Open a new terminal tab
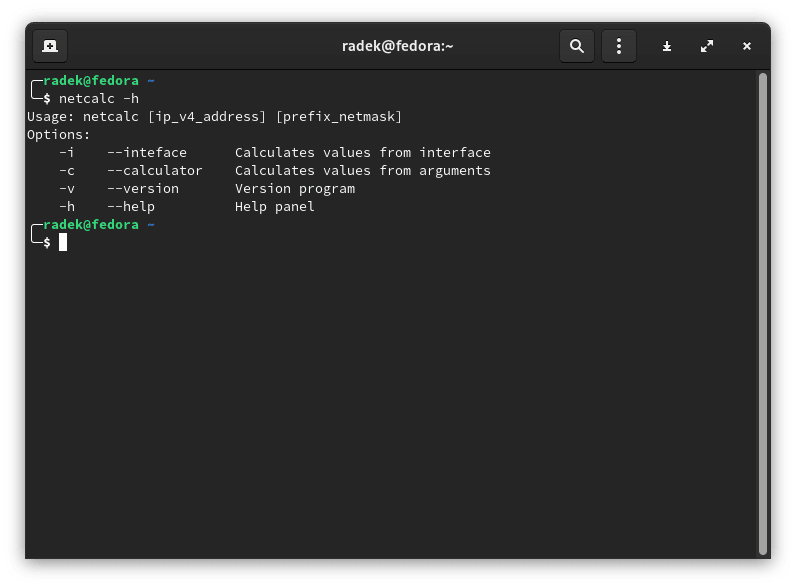Screen dimensions: 796x587 (50, 46)
